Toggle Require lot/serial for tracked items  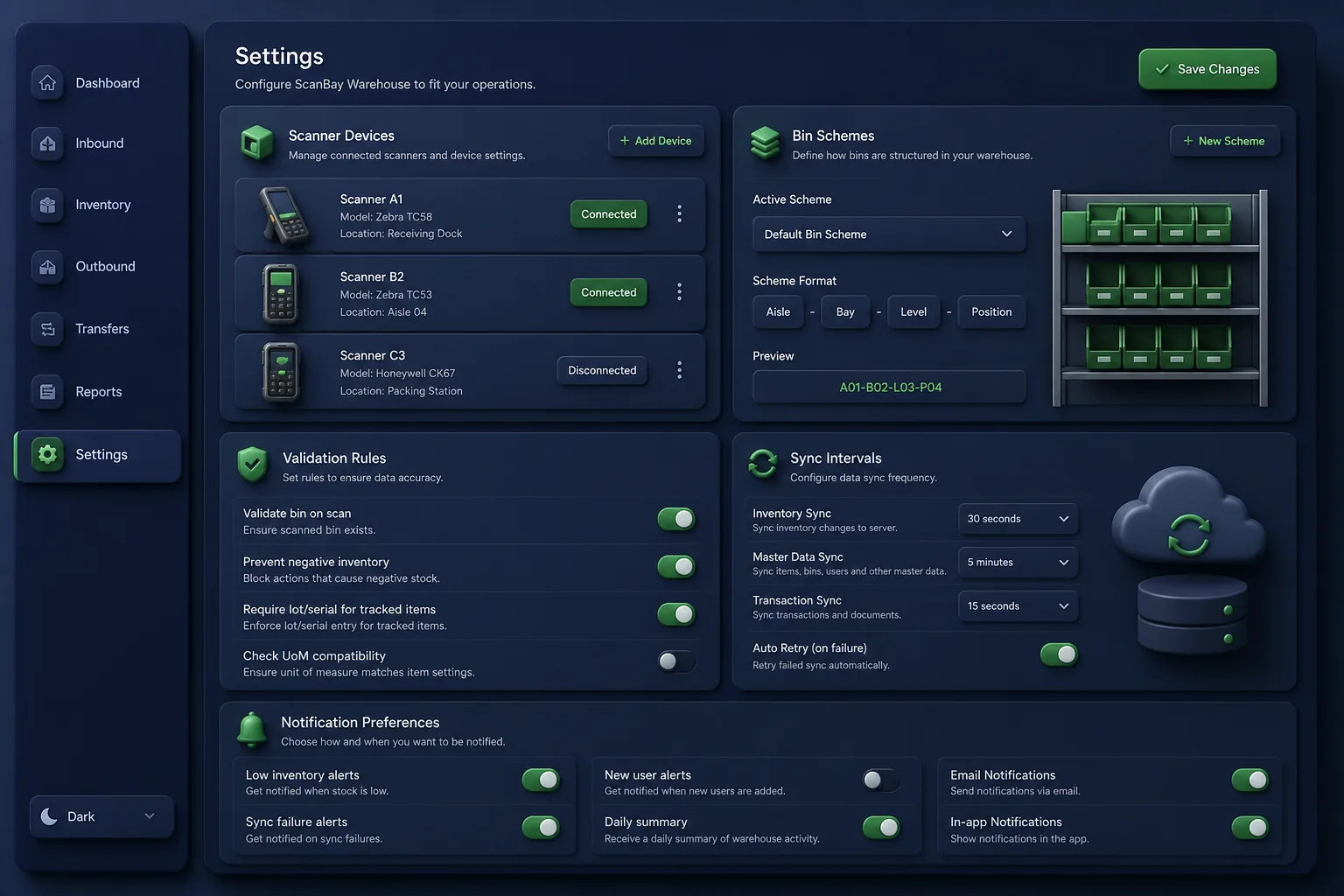tap(676, 614)
